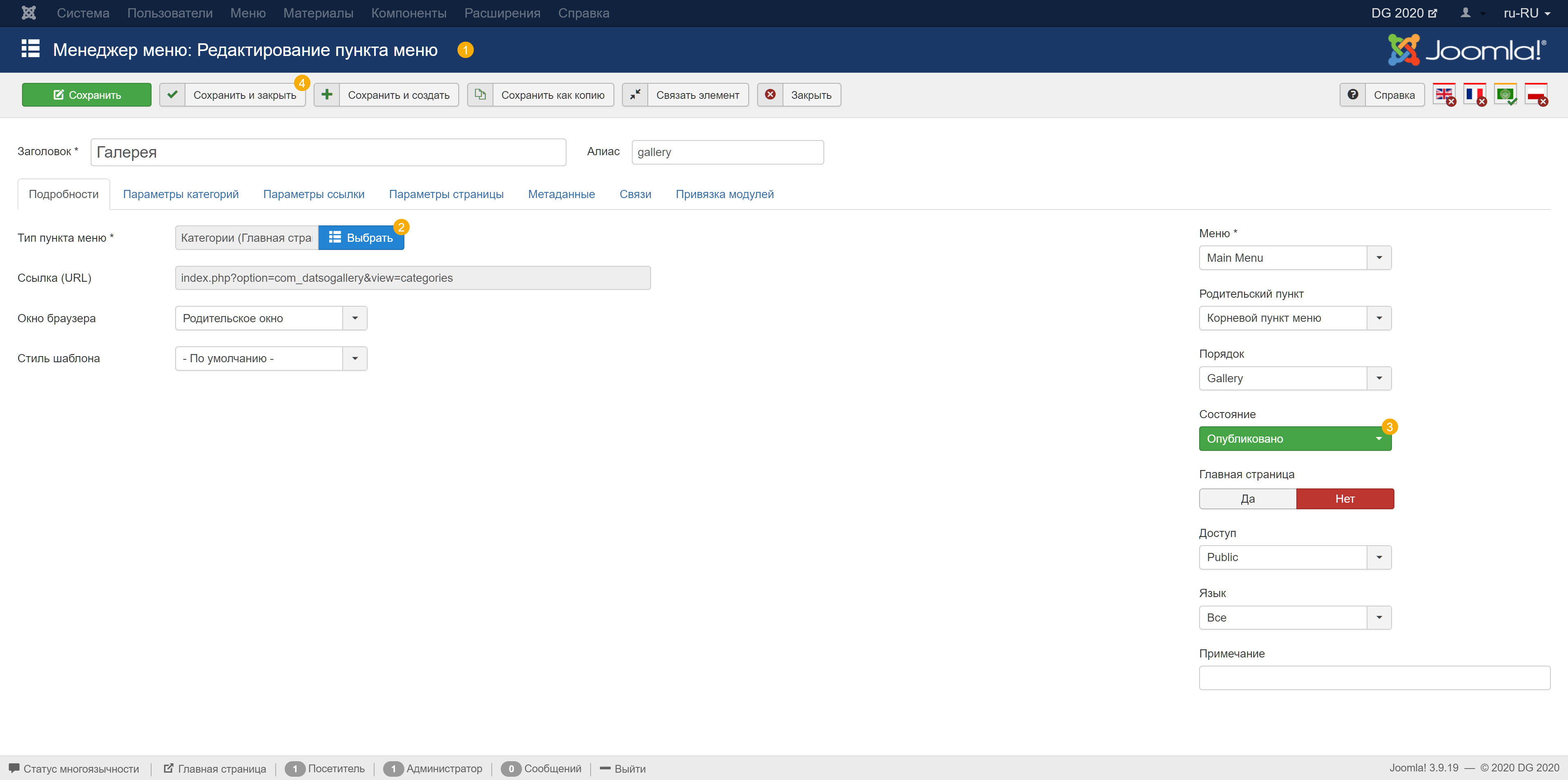Open the user account icon menu
The height and width of the screenshot is (780, 1568).
point(1472,13)
